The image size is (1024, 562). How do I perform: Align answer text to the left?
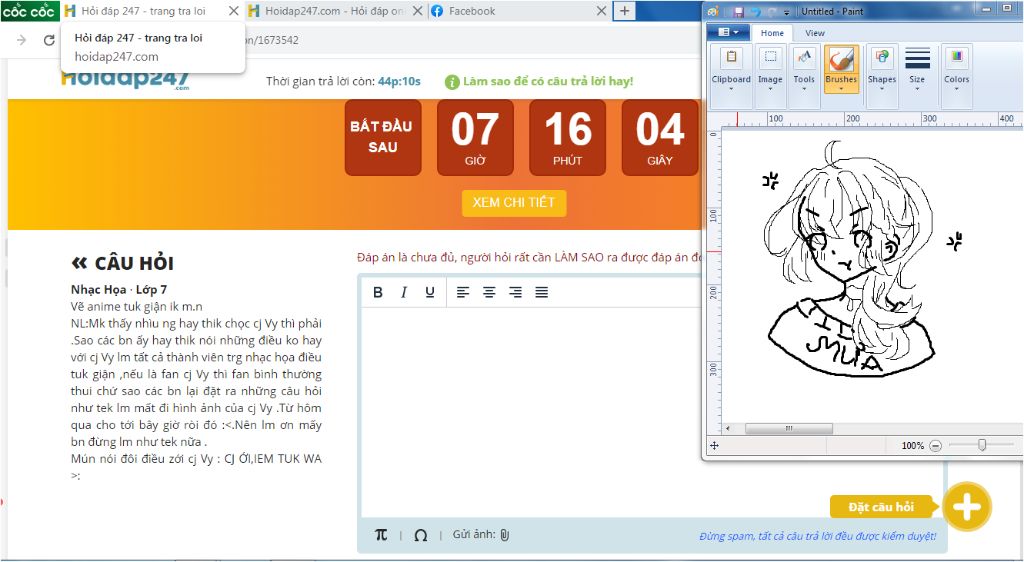pyautogui.click(x=463, y=292)
